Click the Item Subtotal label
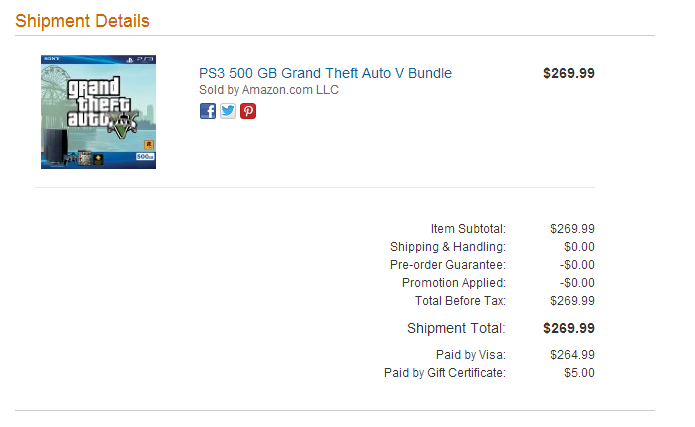This screenshot has width=695, height=427. 468,229
